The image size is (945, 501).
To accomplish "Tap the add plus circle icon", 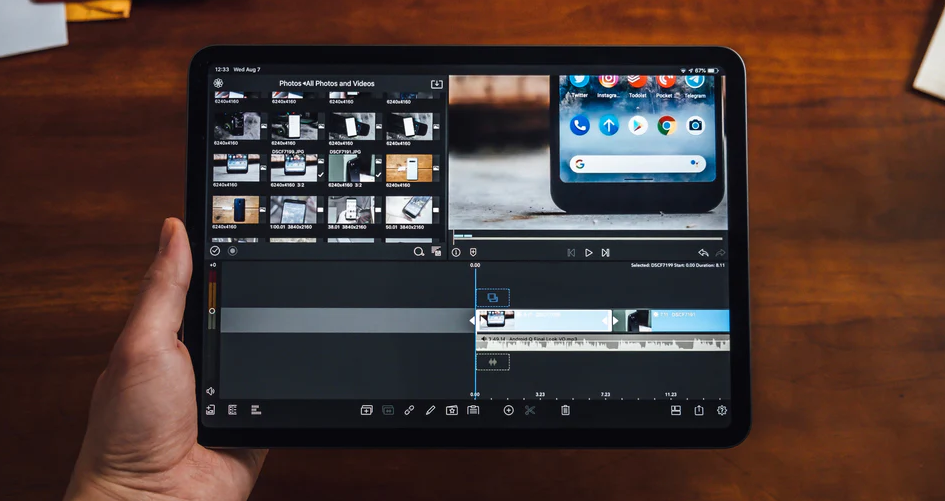I will pos(509,411).
